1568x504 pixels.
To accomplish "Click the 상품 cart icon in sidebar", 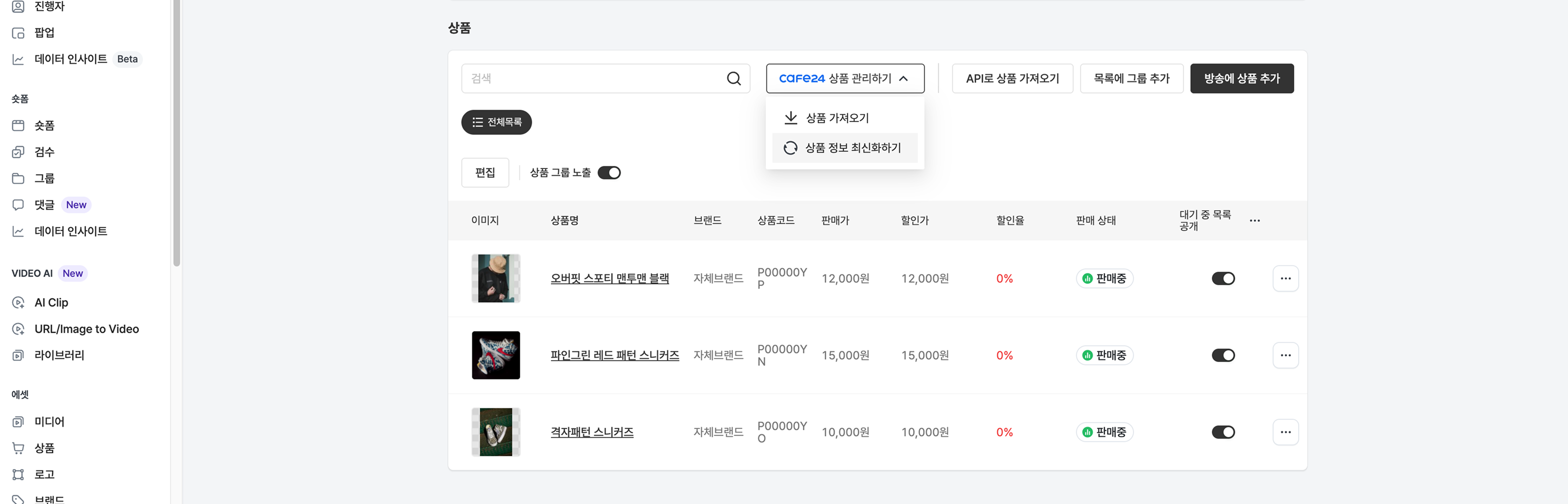I will pyautogui.click(x=18, y=448).
